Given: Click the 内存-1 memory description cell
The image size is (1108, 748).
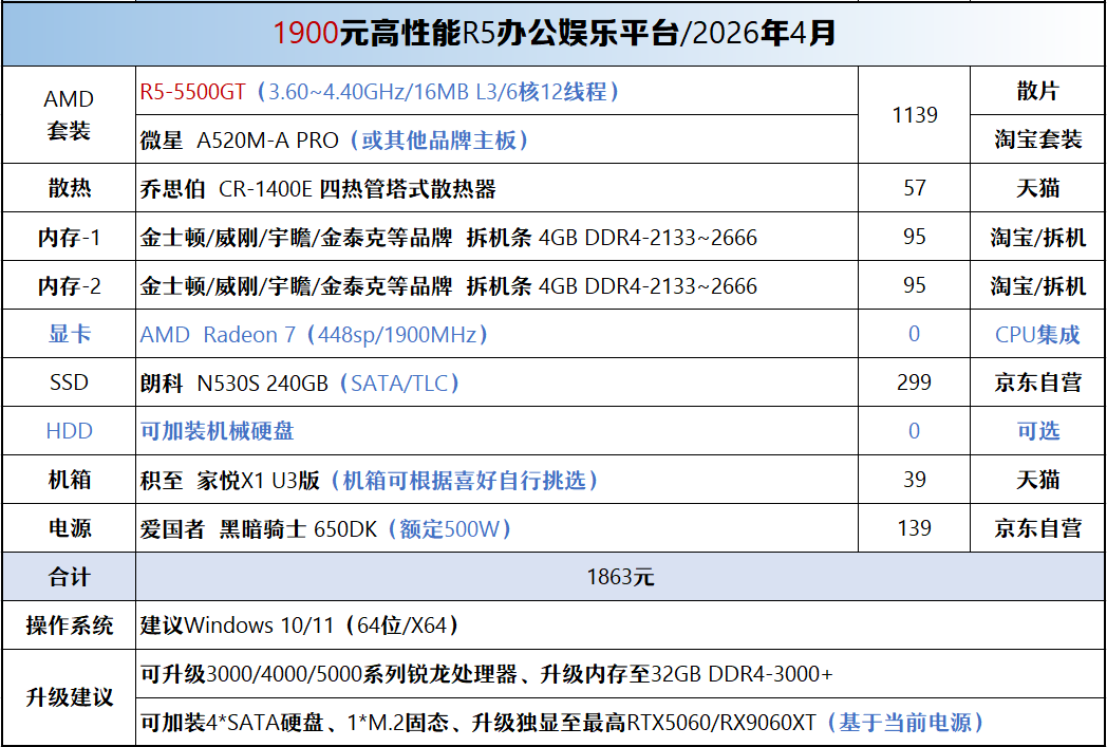Looking at the screenshot, I should point(496,237).
